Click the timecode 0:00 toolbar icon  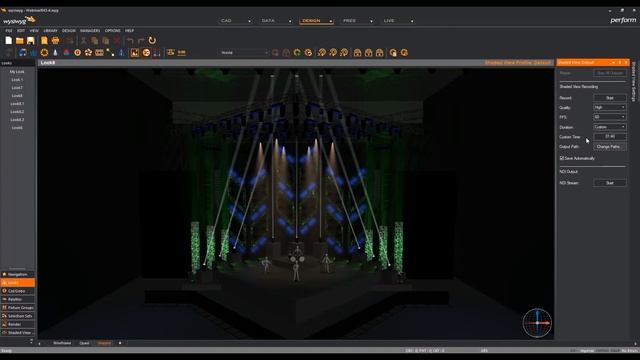182,53
